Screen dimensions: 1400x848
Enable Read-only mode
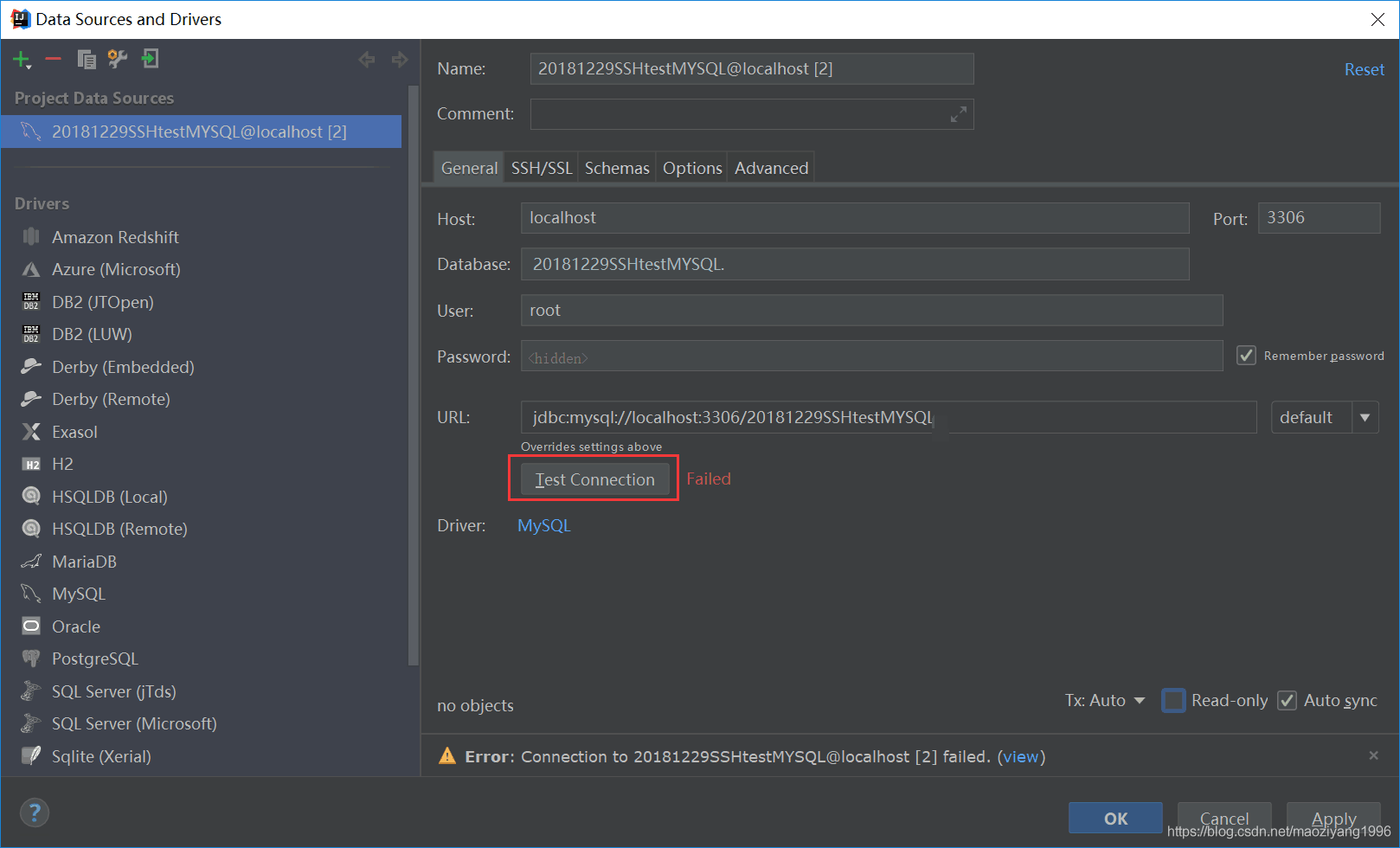point(1173,700)
